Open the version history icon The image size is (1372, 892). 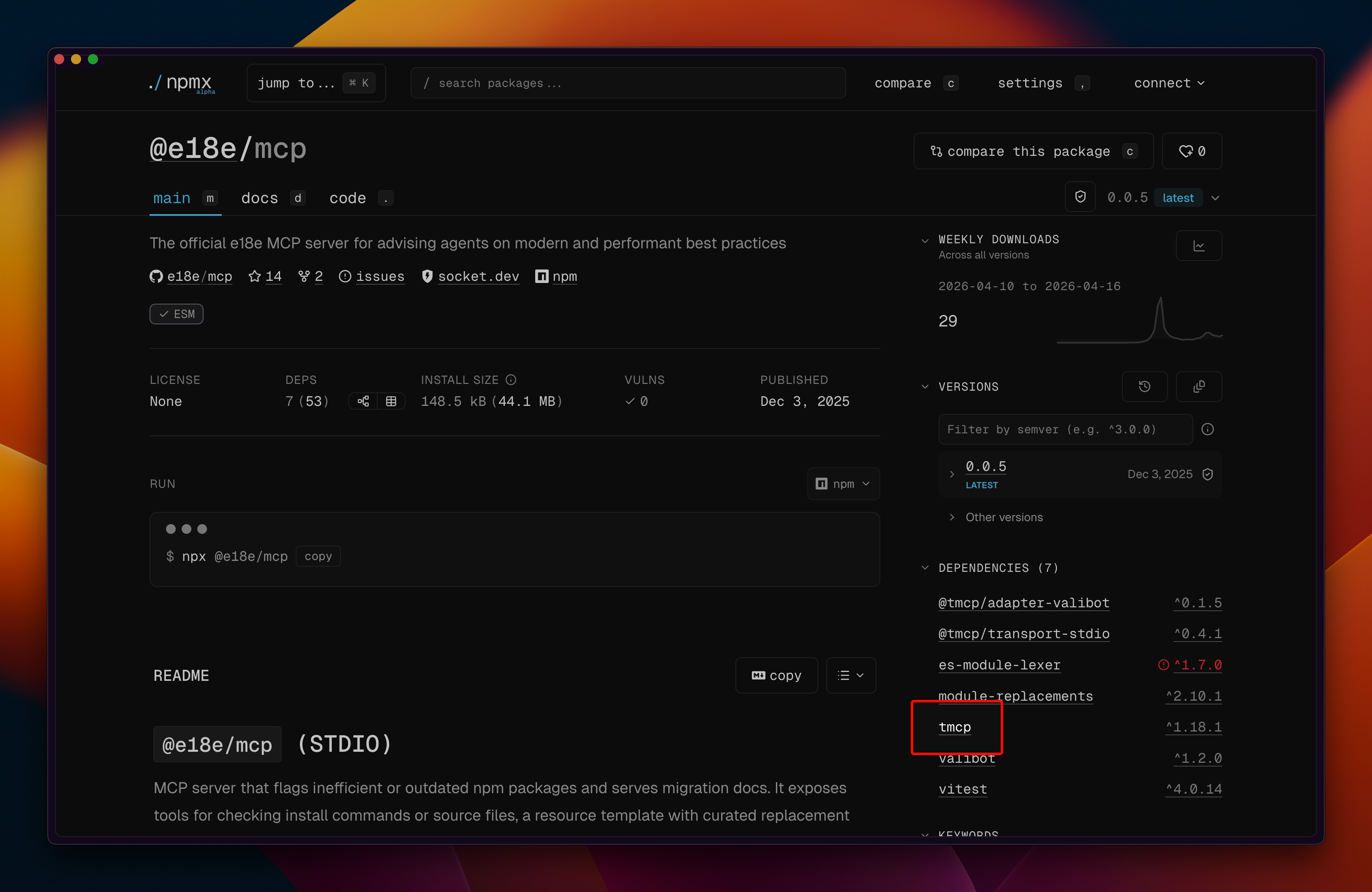pyautogui.click(x=1145, y=386)
